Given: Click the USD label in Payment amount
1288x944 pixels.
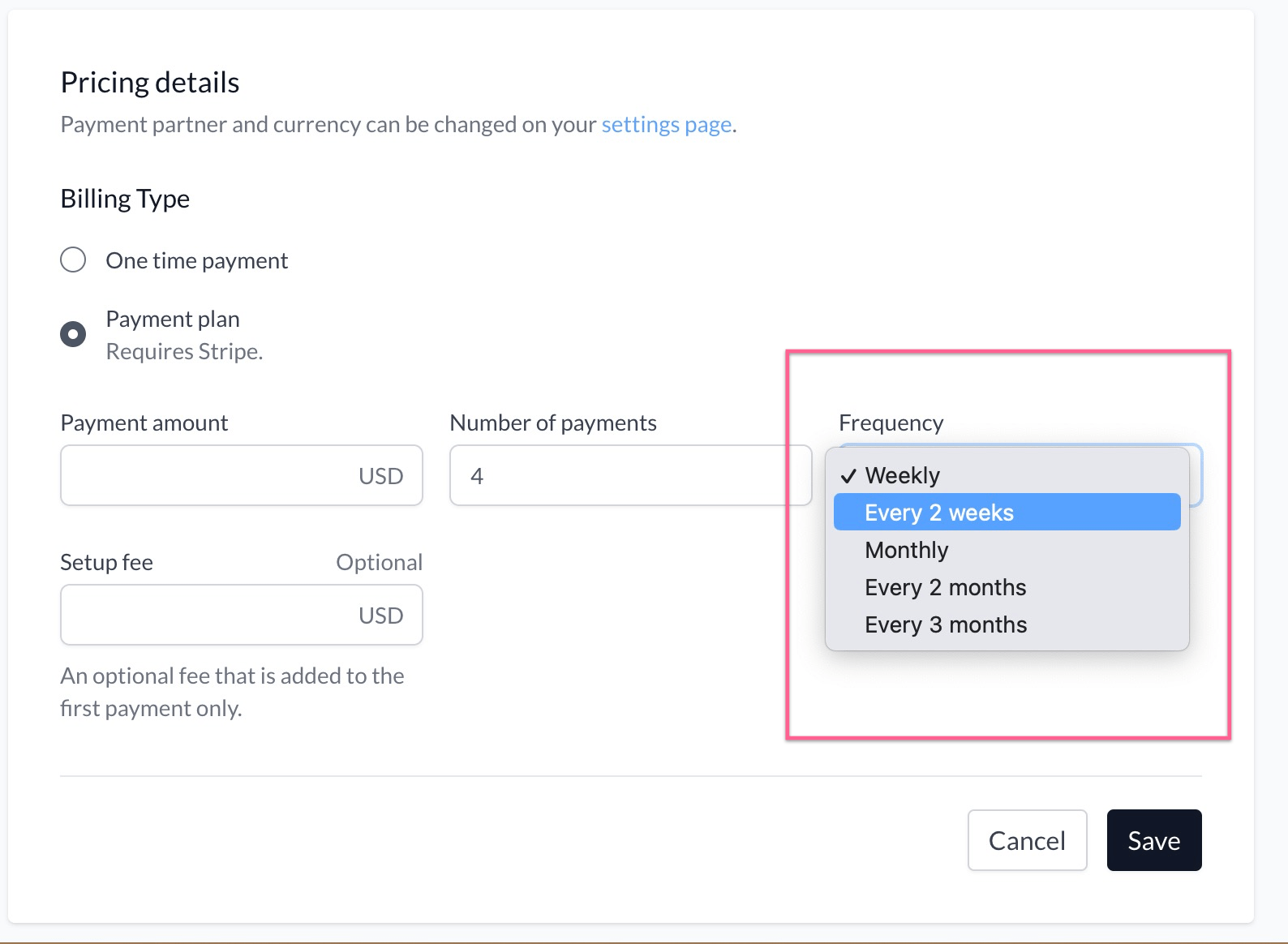Looking at the screenshot, I should click(380, 475).
